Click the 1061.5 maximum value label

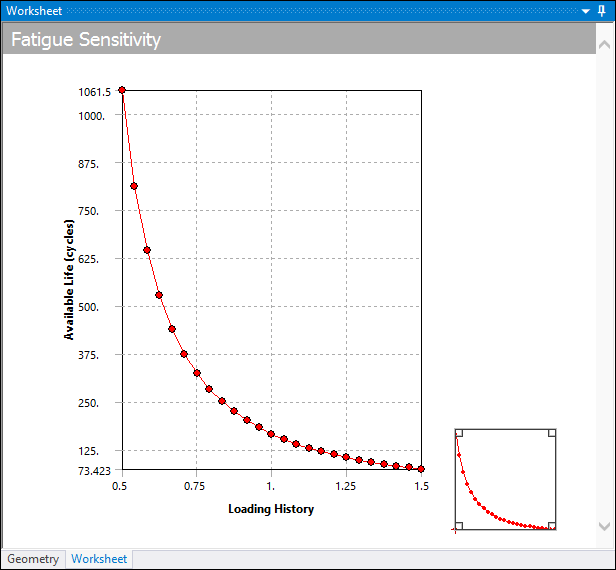coord(95,92)
